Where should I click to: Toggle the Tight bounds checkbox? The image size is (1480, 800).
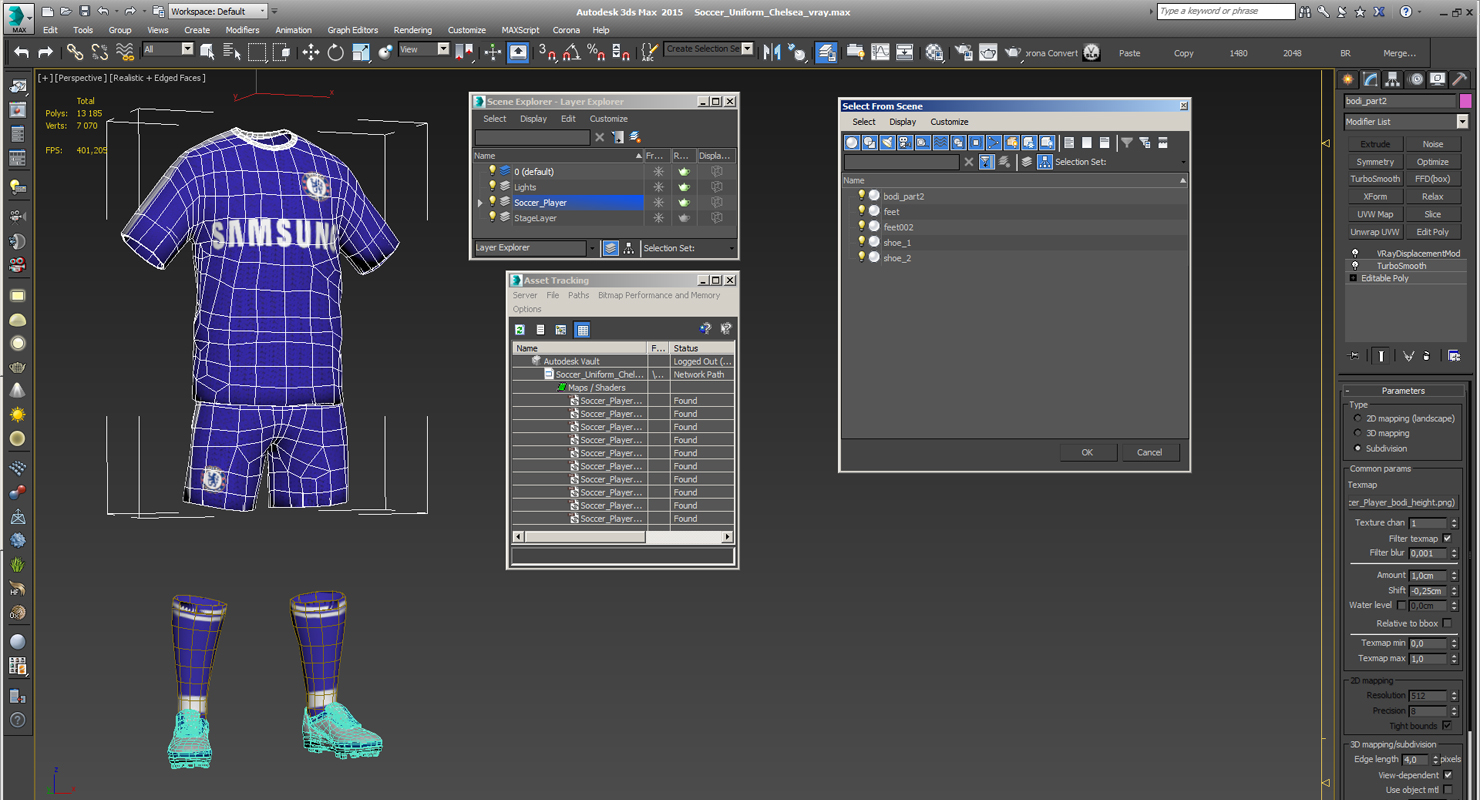coord(1447,726)
